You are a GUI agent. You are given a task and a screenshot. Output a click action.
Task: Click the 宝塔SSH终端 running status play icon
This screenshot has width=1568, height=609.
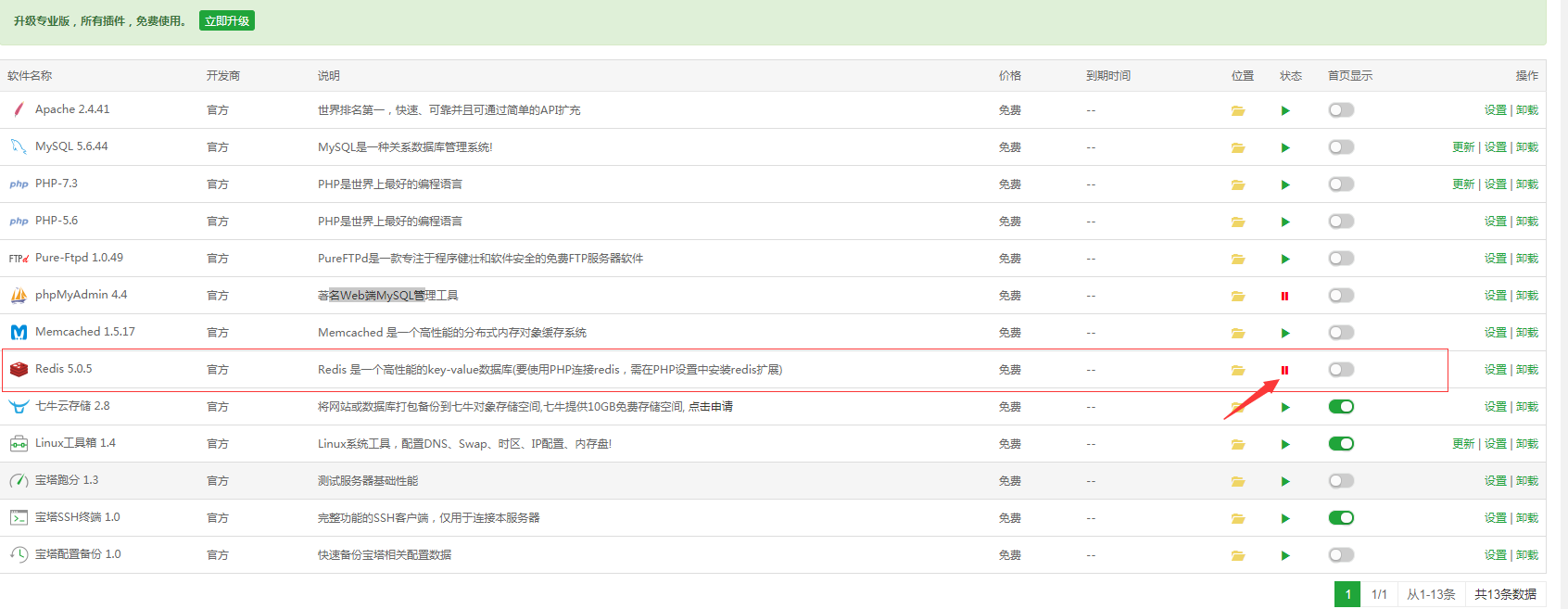coord(1285,518)
